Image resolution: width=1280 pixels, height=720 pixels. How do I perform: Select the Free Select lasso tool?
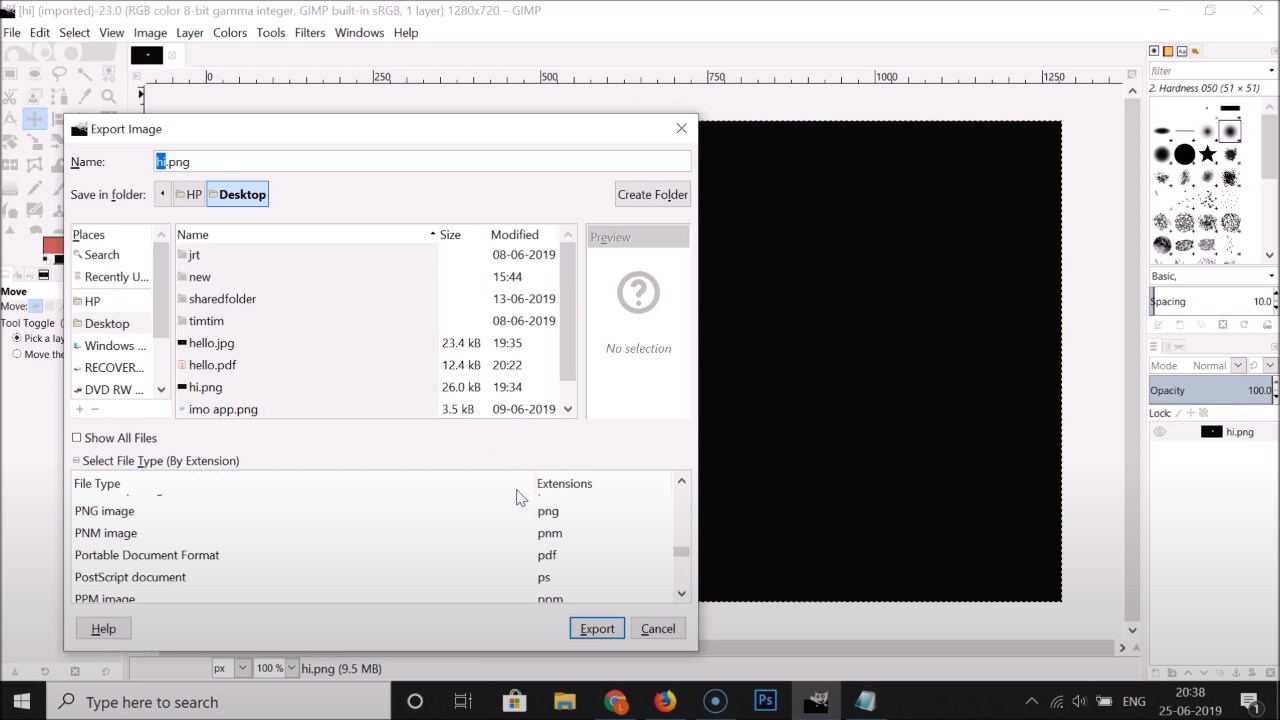tap(59, 73)
